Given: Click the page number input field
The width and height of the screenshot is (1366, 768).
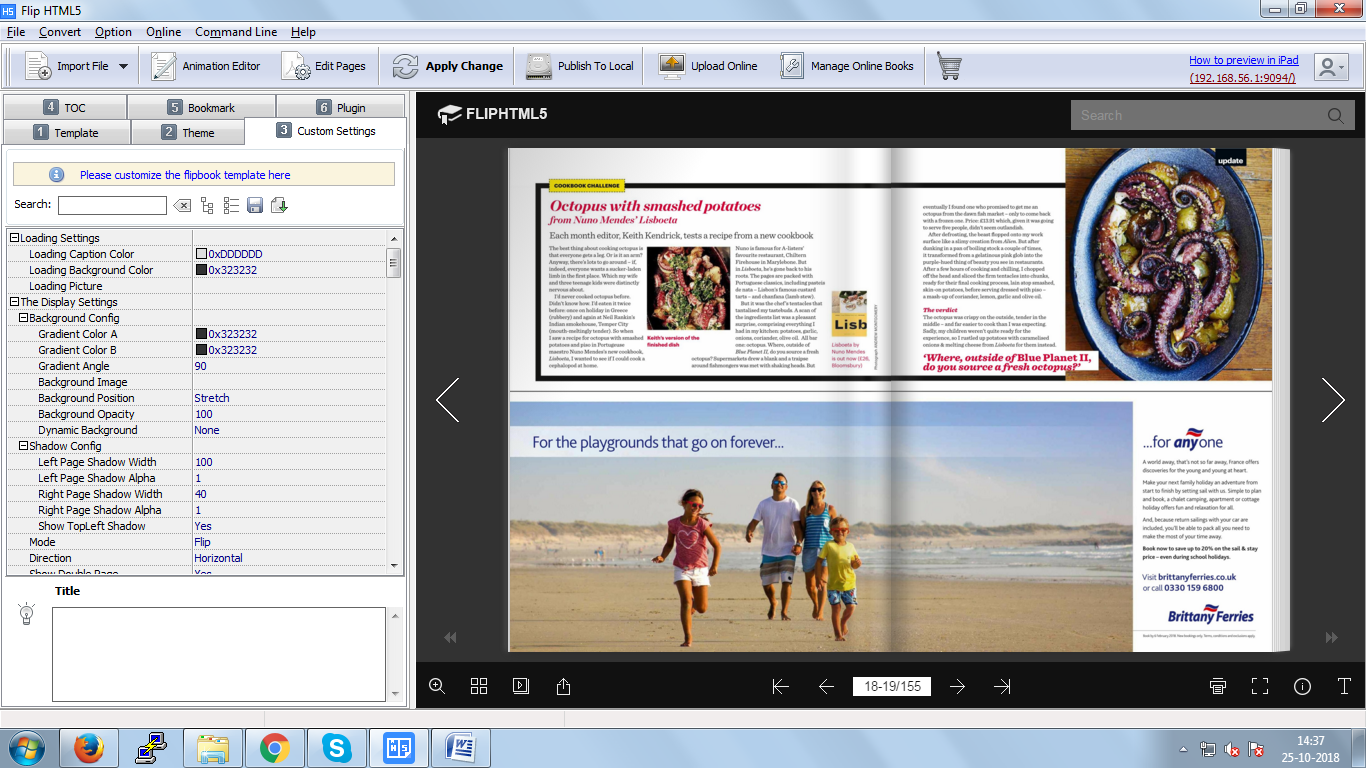Looking at the screenshot, I should coord(893,687).
